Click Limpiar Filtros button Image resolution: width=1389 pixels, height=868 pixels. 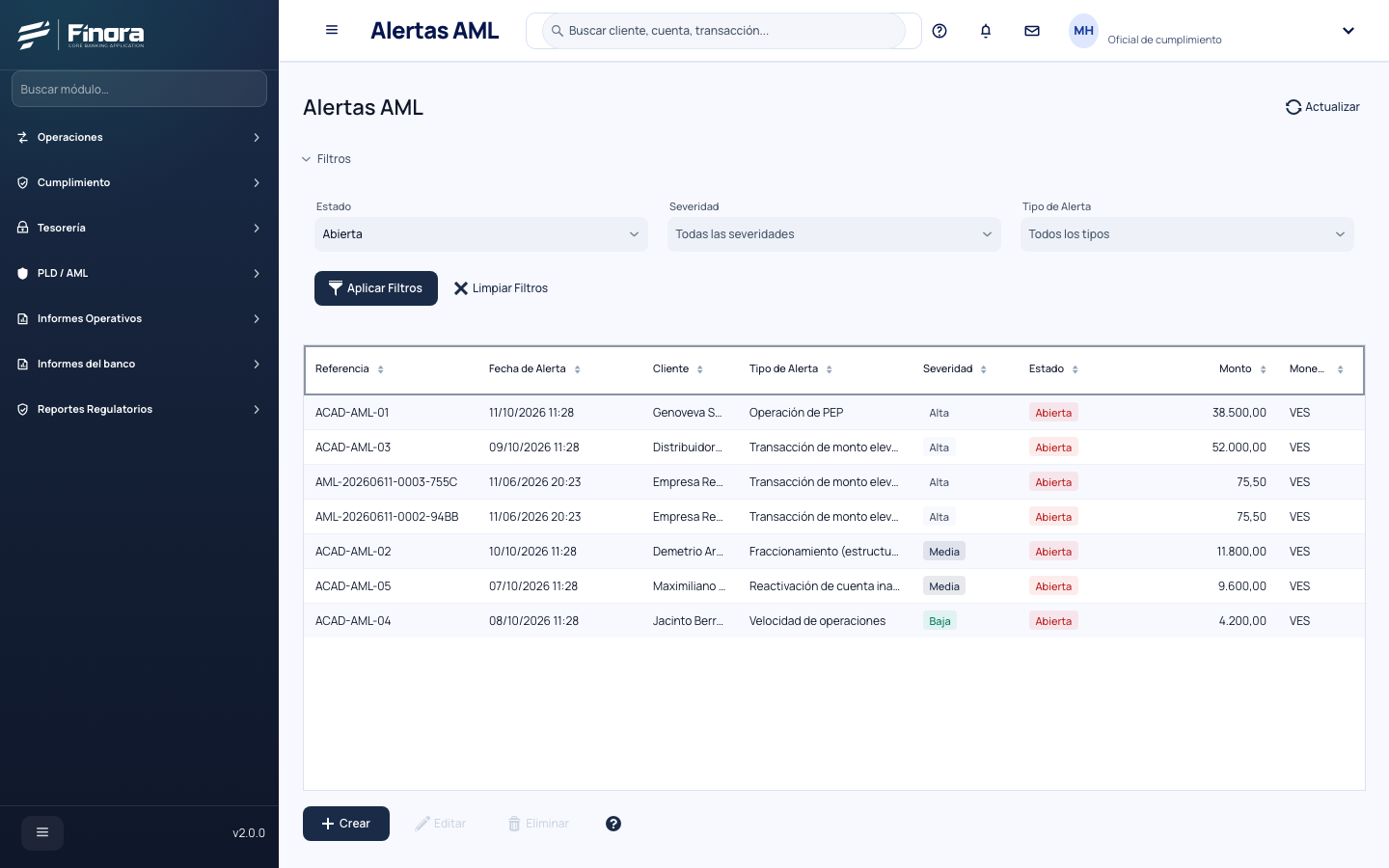[x=501, y=288]
